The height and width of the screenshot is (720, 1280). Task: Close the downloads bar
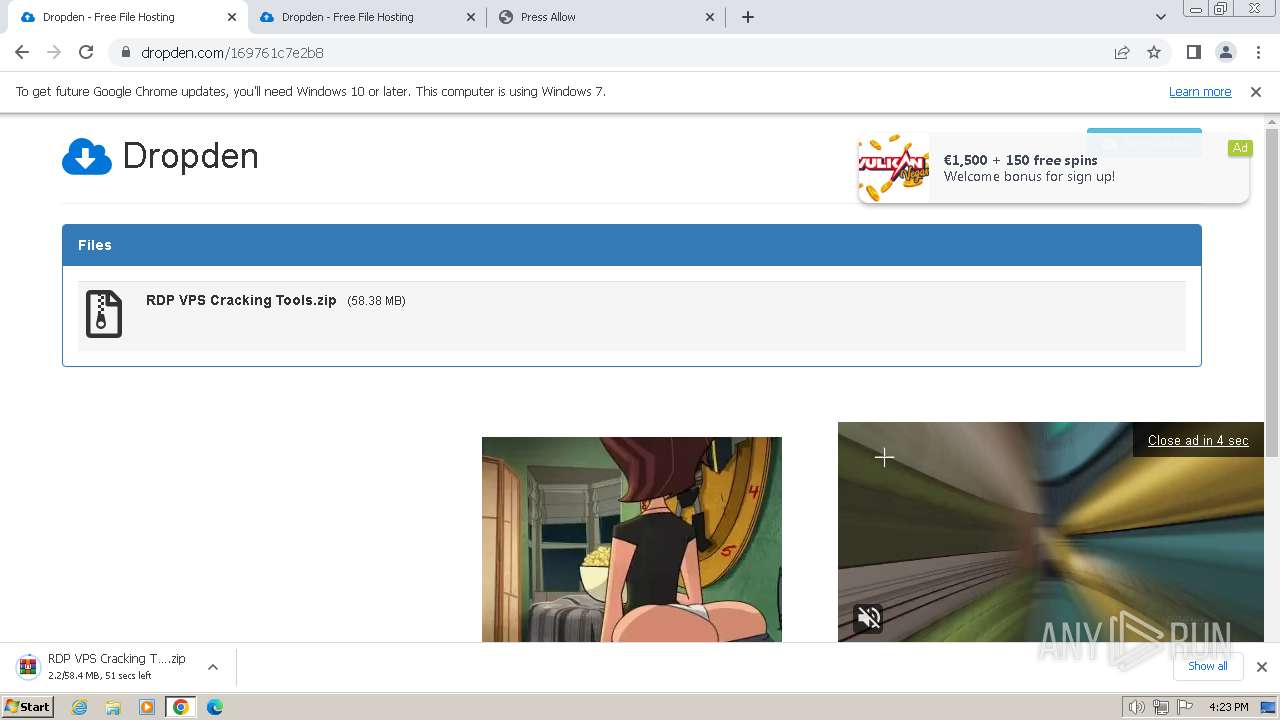[x=1261, y=667]
